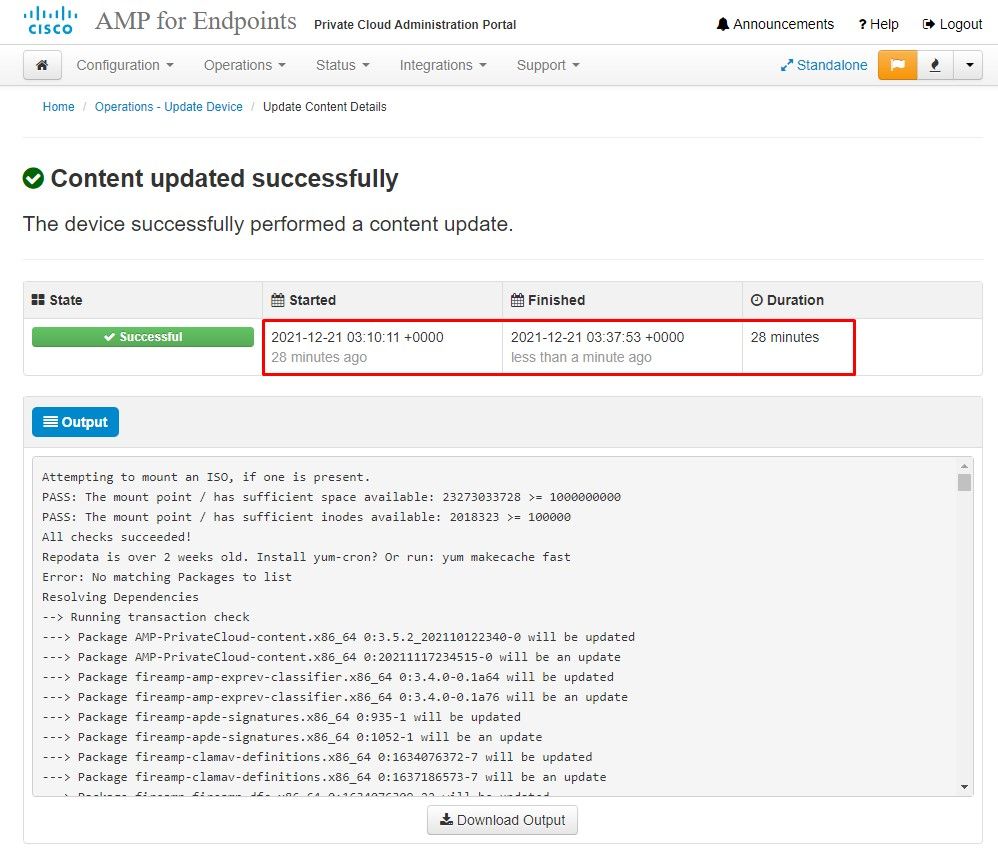Click the '28 minutes ago' text
The image size is (998, 862).
click(319, 357)
